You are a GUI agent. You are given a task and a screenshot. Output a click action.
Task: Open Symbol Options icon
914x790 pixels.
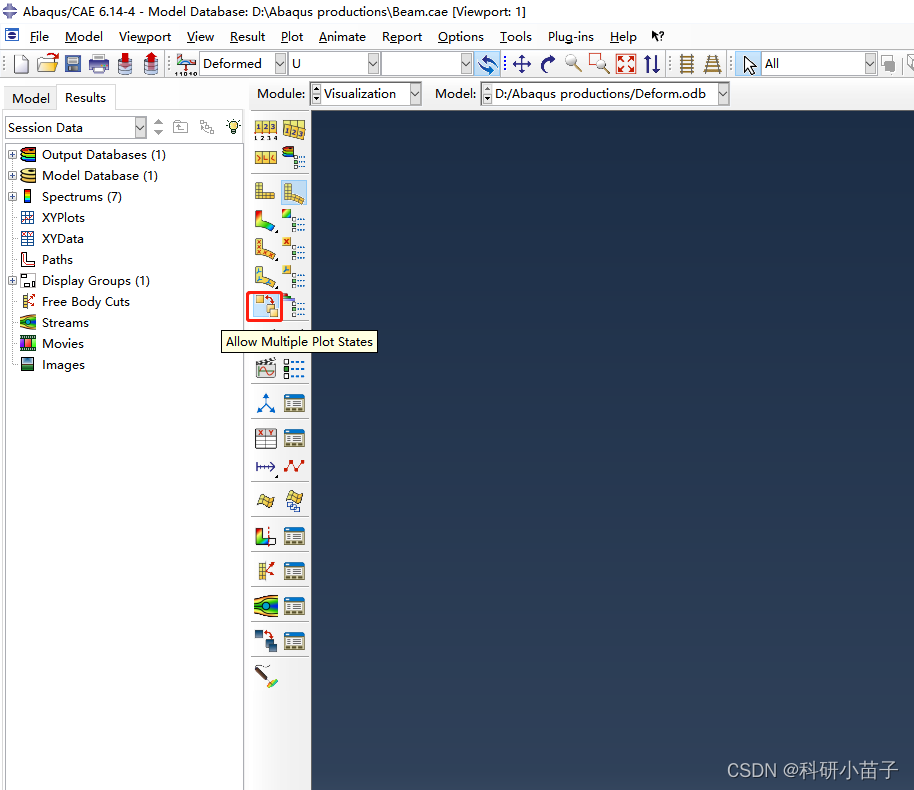point(294,248)
